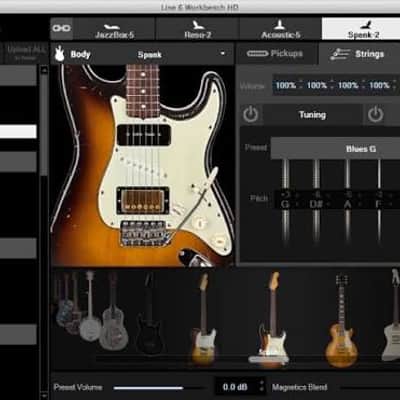Click the Preset Volume slider track
The width and height of the screenshot is (400, 400).
(159, 388)
